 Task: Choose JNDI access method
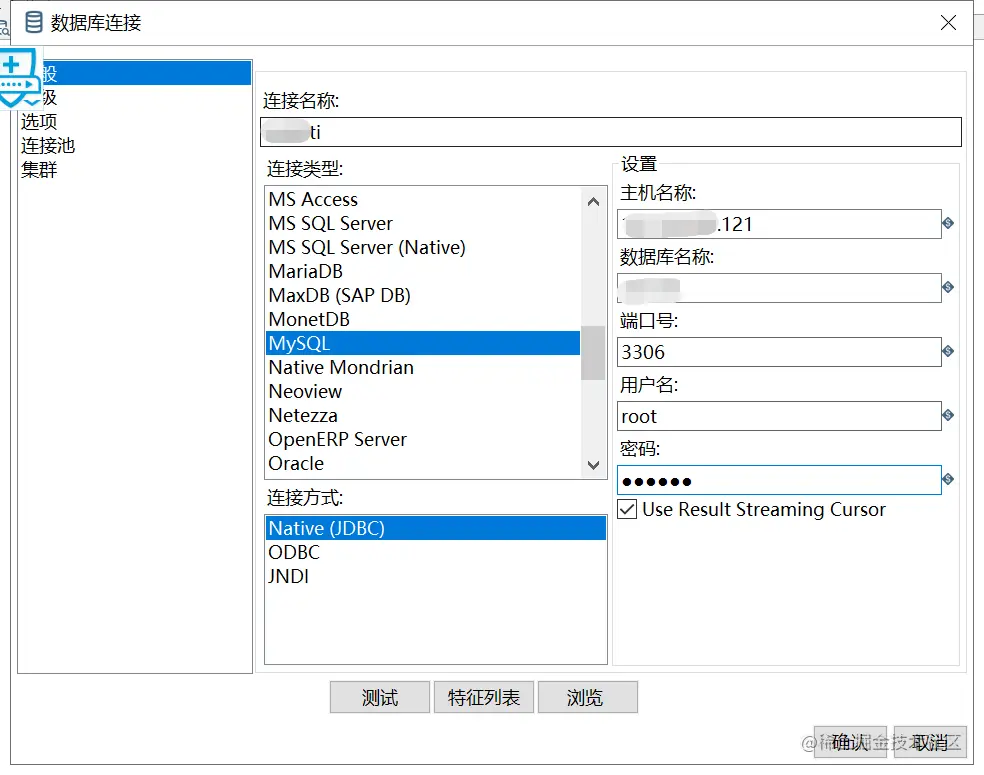[x=436, y=575]
